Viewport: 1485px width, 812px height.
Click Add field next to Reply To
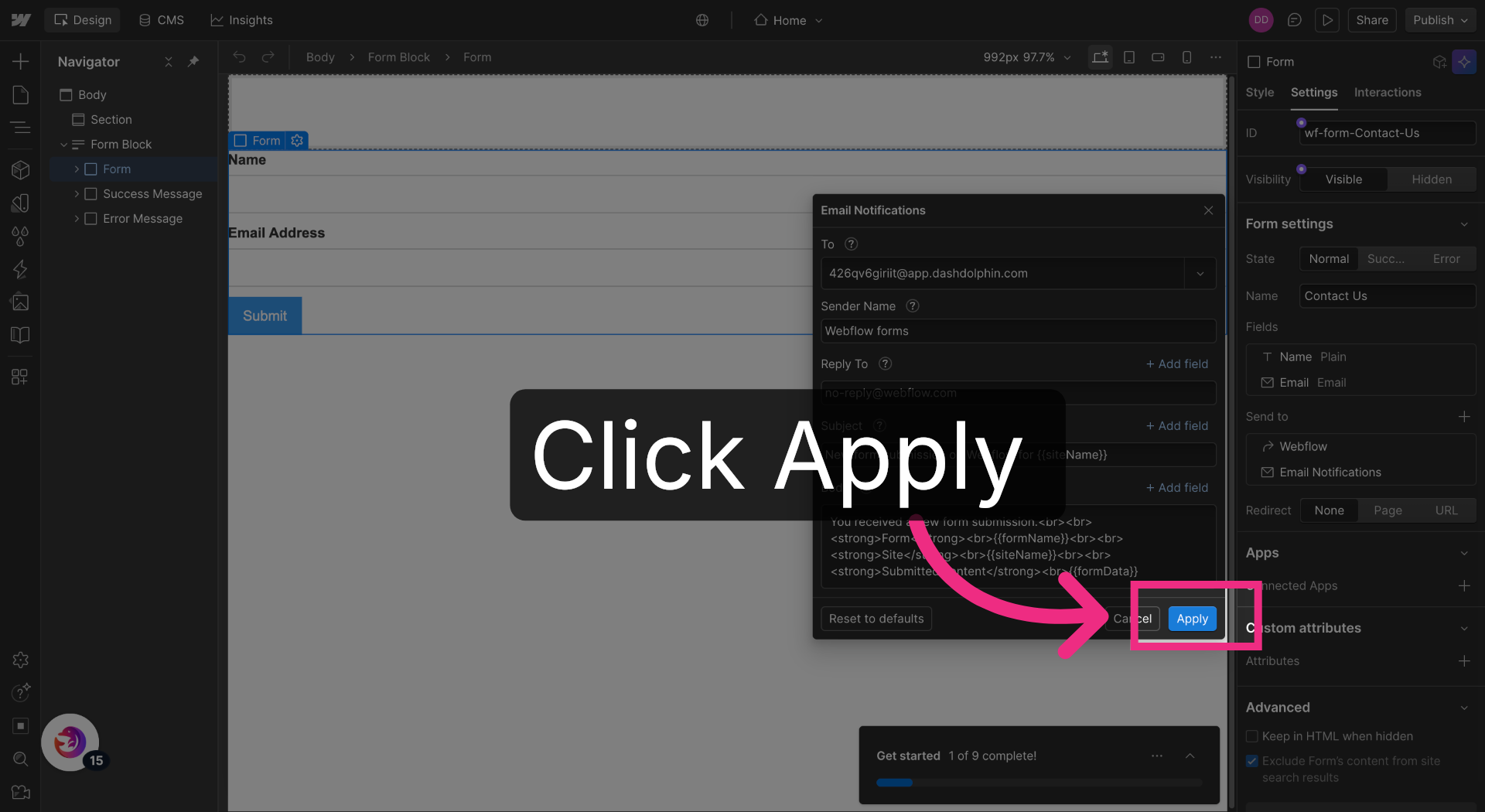1176,364
